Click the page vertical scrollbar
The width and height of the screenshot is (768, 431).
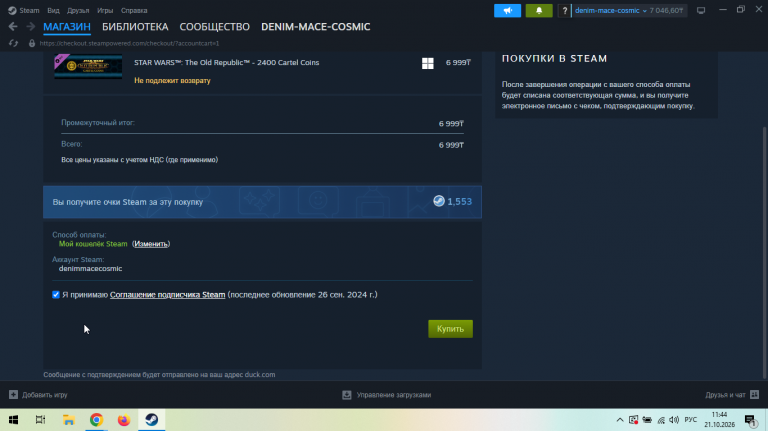point(765,252)
